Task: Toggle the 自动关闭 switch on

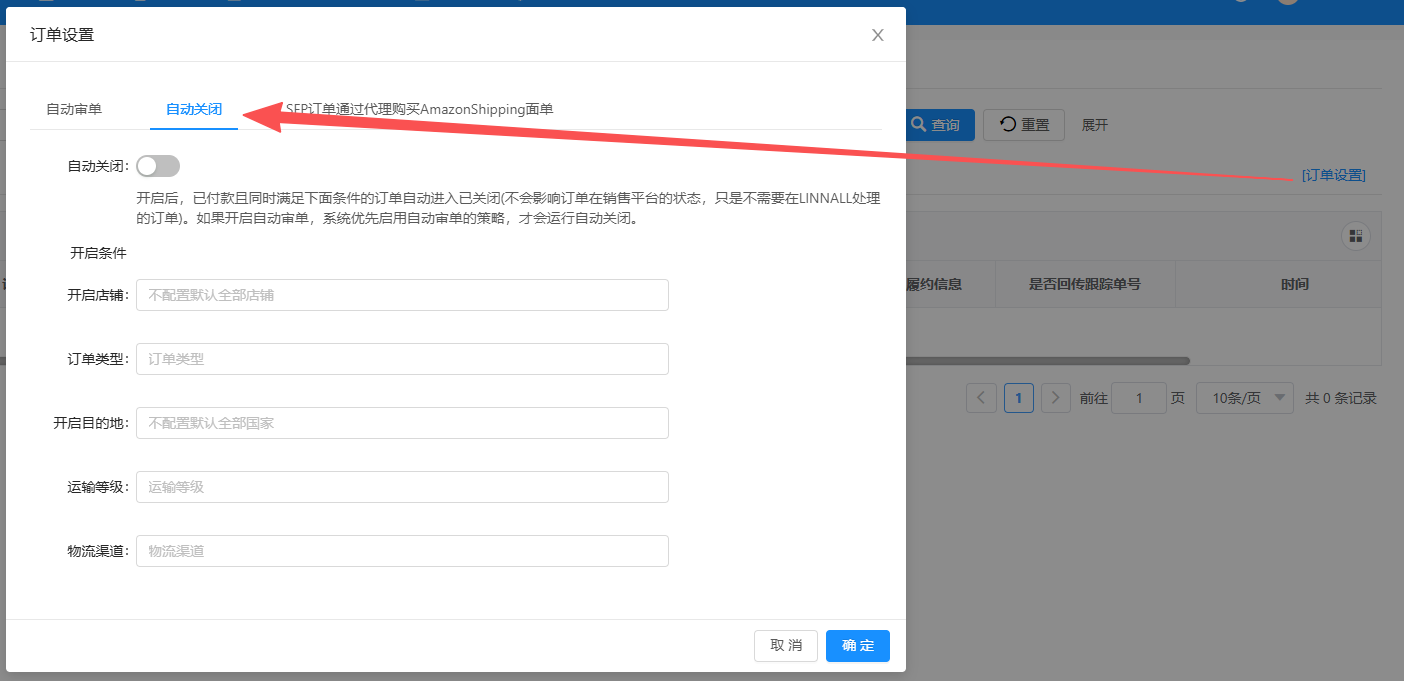Action: (158, 166)
